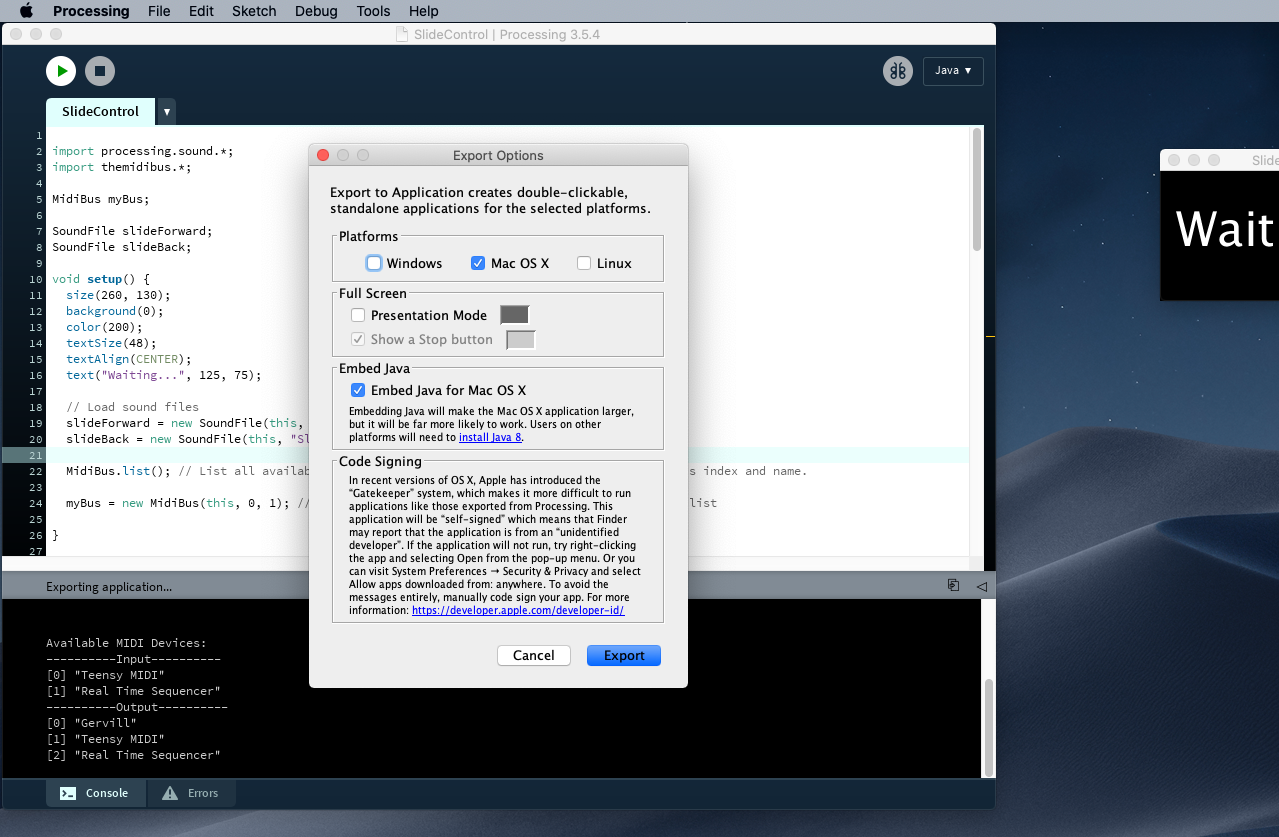The image size is (1279, 837).
Task: Click line number 21 in the gutter
Action: coord(37,455)
